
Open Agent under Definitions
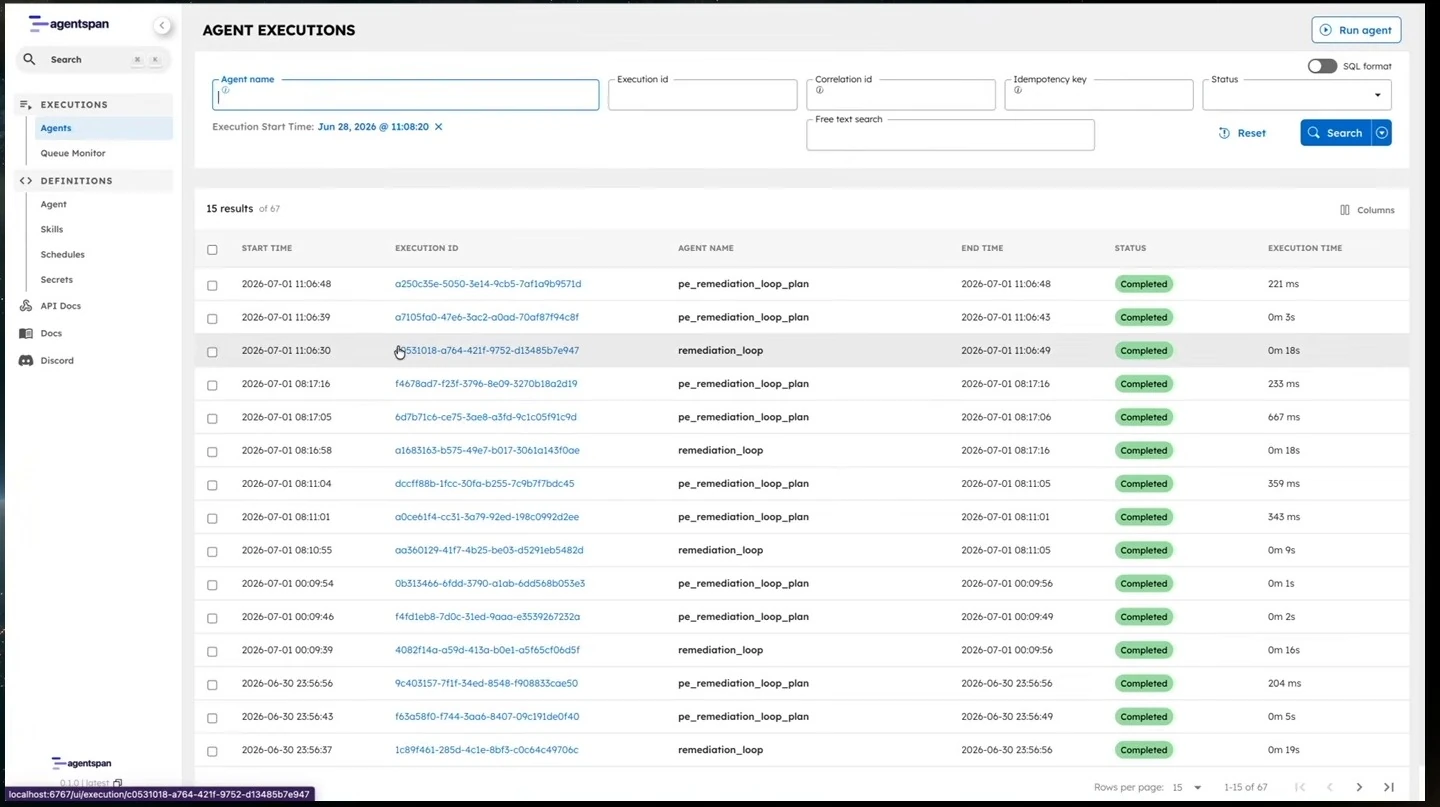pyautogui.click(x=54, y=204)
